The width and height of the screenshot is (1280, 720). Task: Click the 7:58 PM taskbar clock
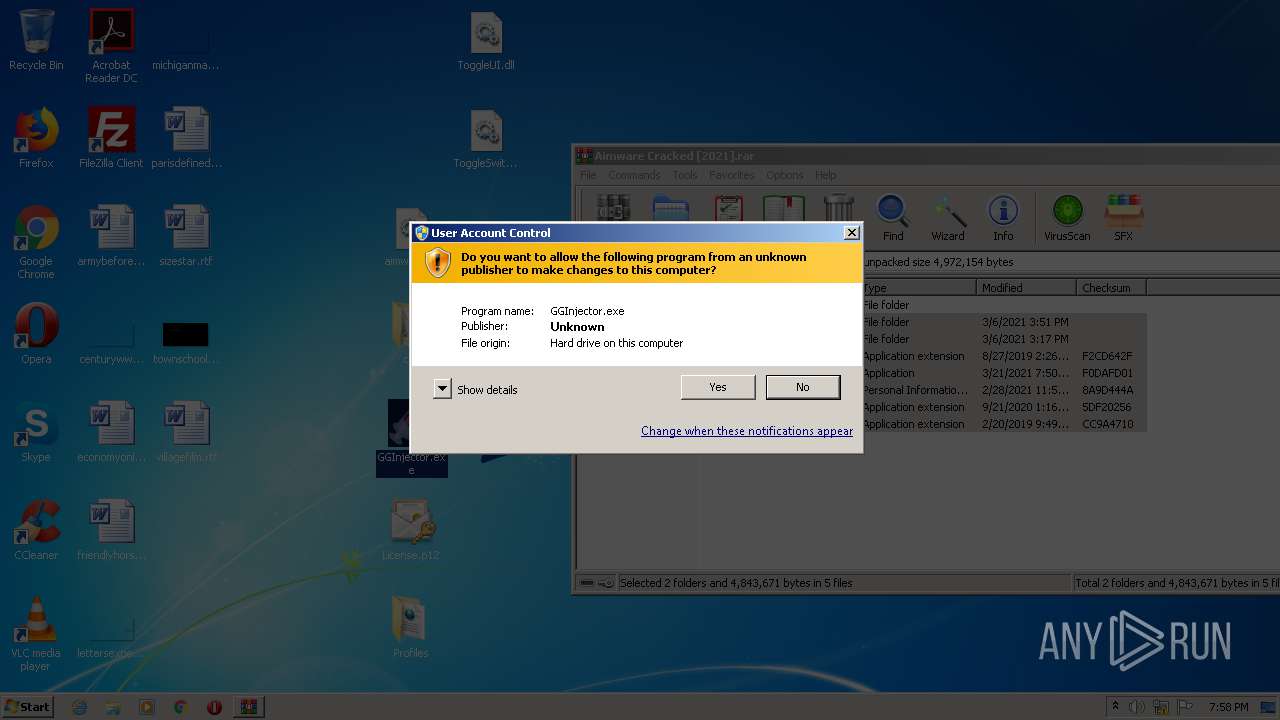[1228, 707]
